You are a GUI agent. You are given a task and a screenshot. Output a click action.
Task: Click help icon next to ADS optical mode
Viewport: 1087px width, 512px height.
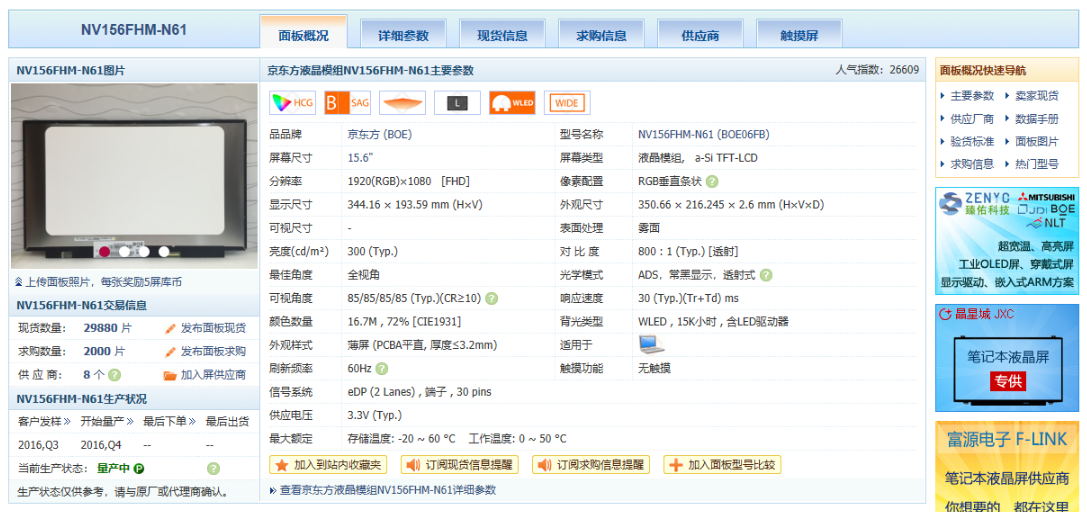coord(765,275)
